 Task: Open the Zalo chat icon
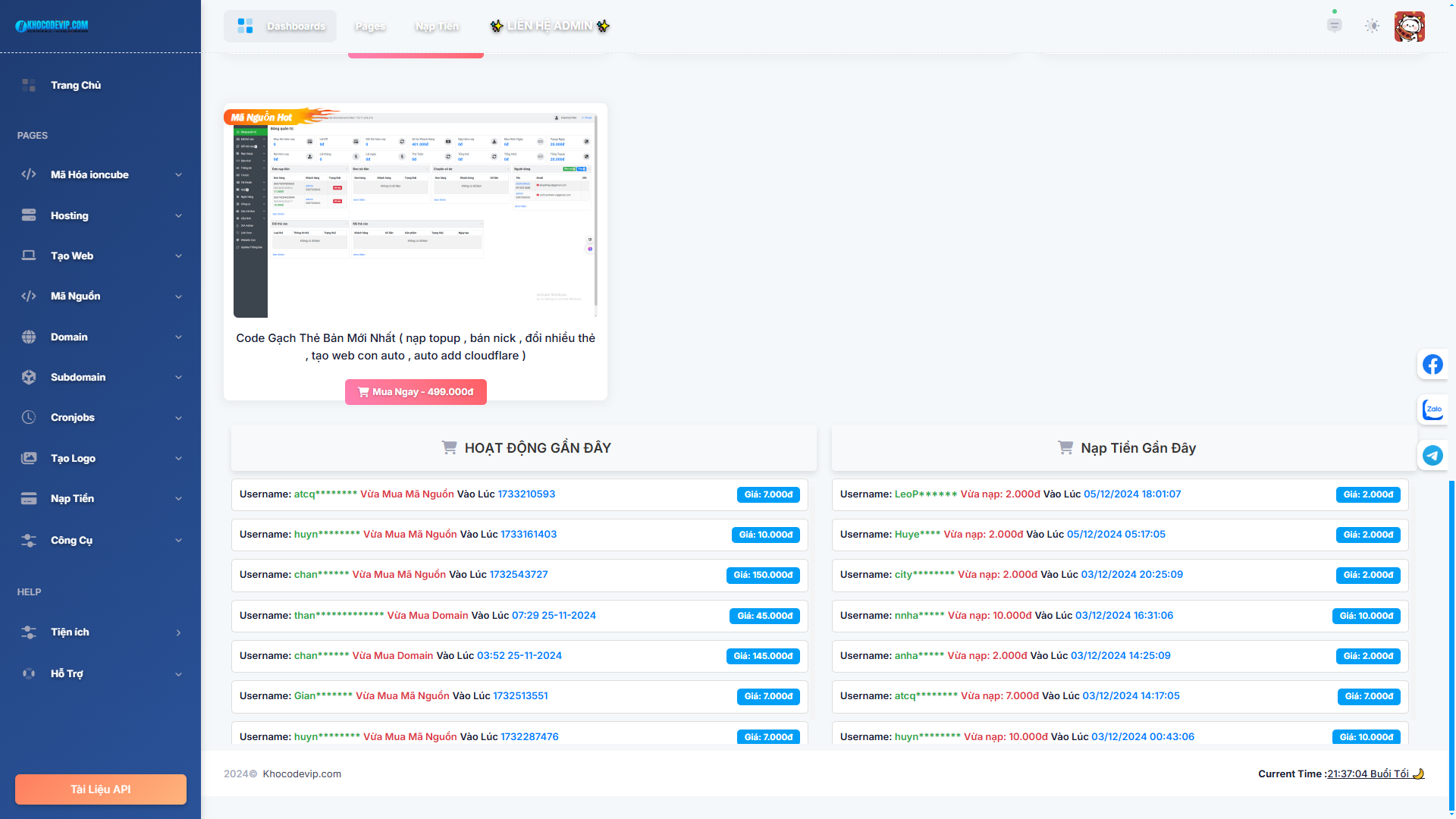point(1432,409)
